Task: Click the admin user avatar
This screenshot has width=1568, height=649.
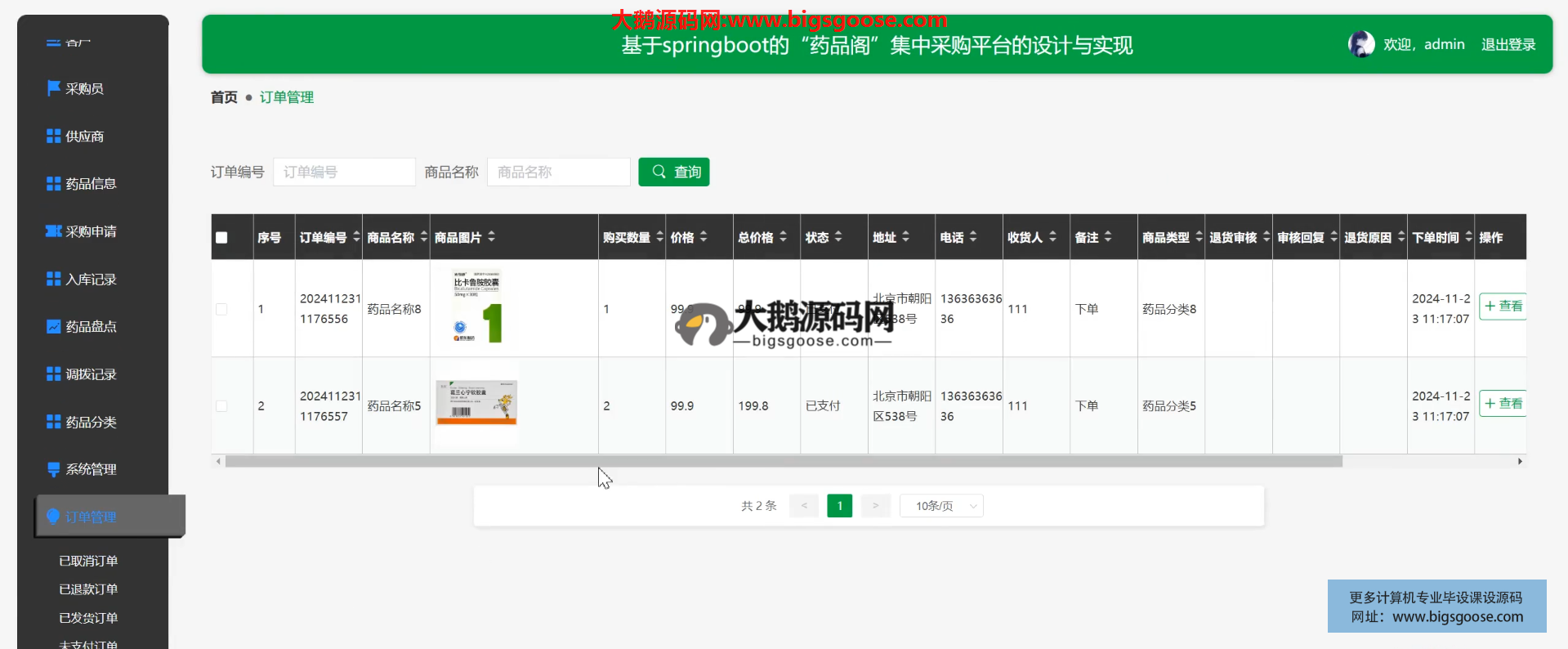Action: click(1360, 44)
